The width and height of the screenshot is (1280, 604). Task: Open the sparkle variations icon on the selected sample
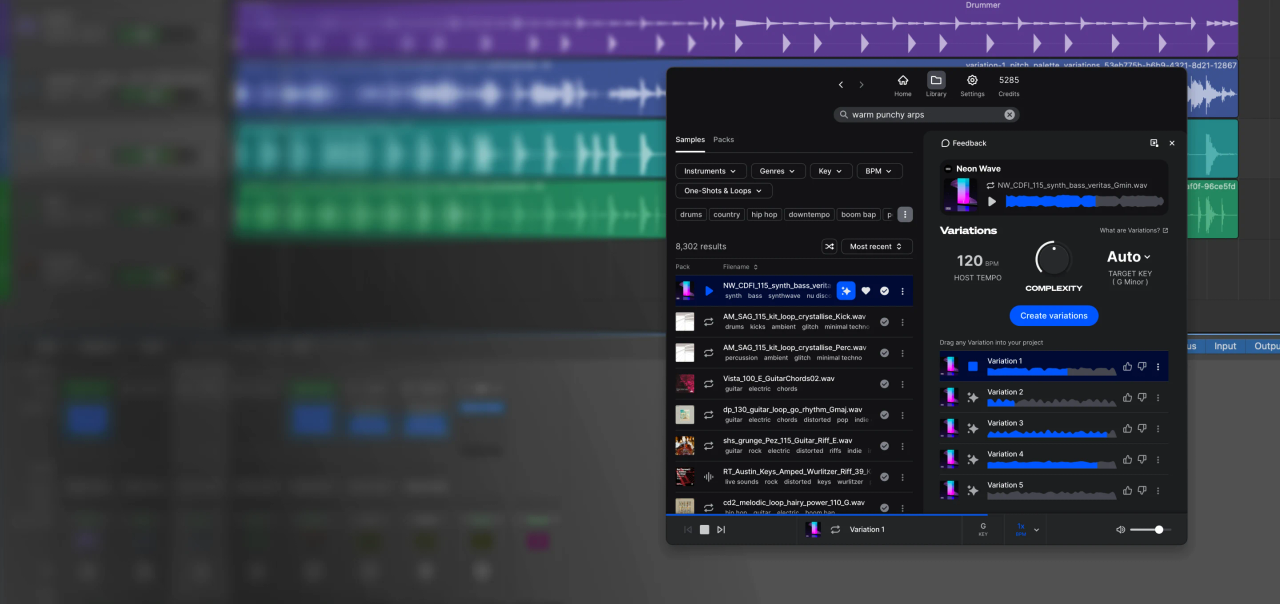click(x=846, y=290)
